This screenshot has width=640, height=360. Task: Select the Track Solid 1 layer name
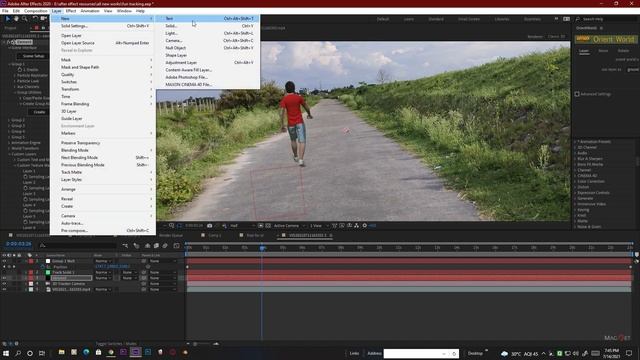tap(63, 272)
